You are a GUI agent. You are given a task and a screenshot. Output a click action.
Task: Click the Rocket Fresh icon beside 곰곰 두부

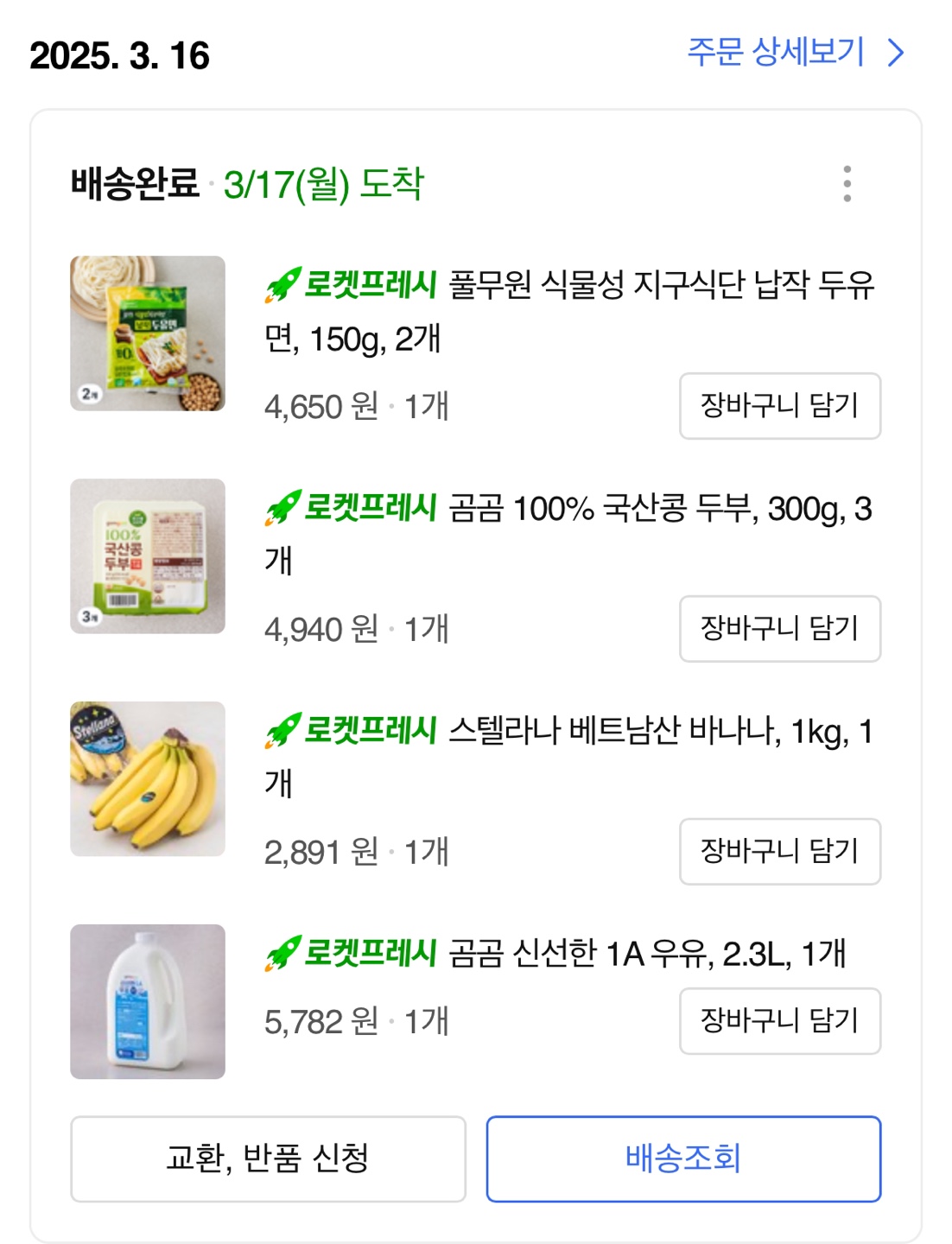282,508
